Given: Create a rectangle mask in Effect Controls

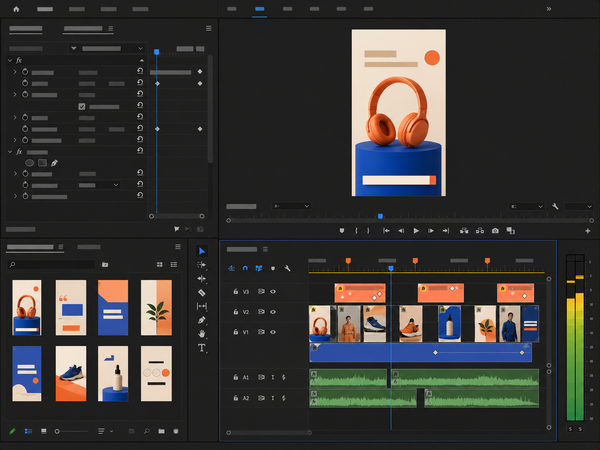Looking at the screenshot, I should click(x=42, y=163).
